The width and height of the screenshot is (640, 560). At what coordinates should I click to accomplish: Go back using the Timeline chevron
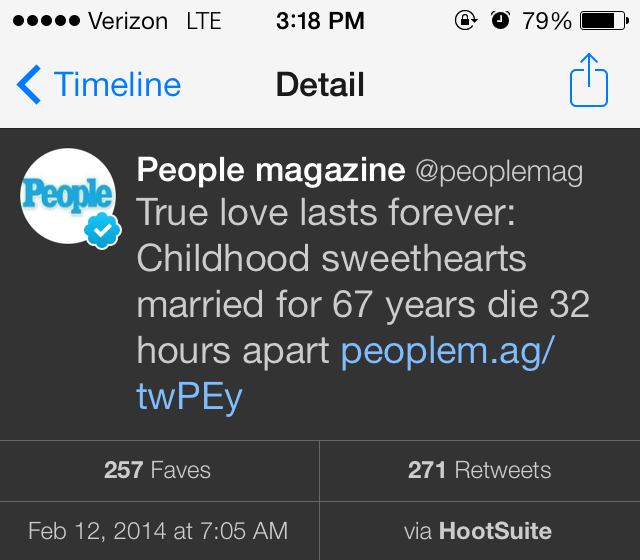(x=30, y=86)
